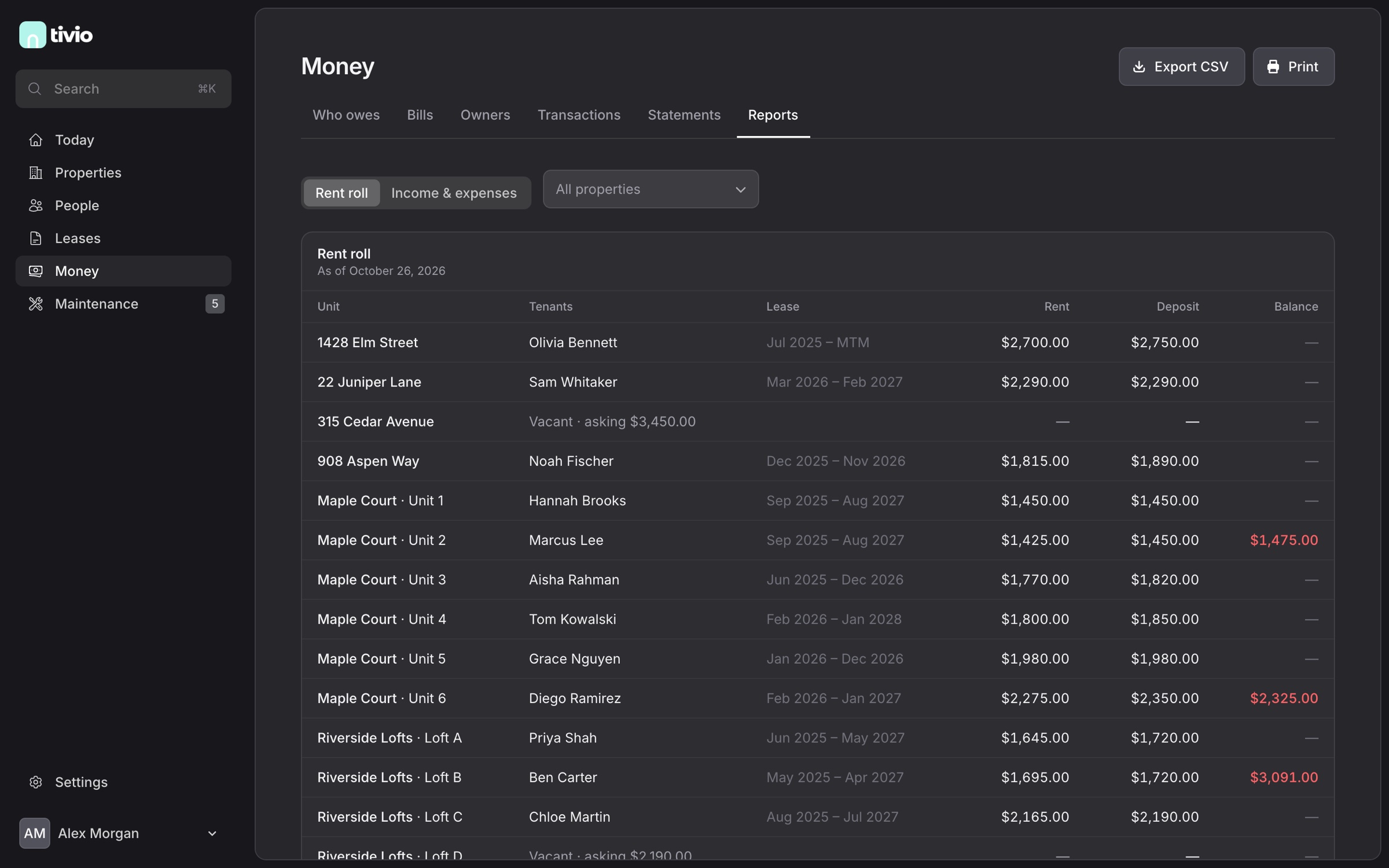Open the Bills tab

point(420,115)
